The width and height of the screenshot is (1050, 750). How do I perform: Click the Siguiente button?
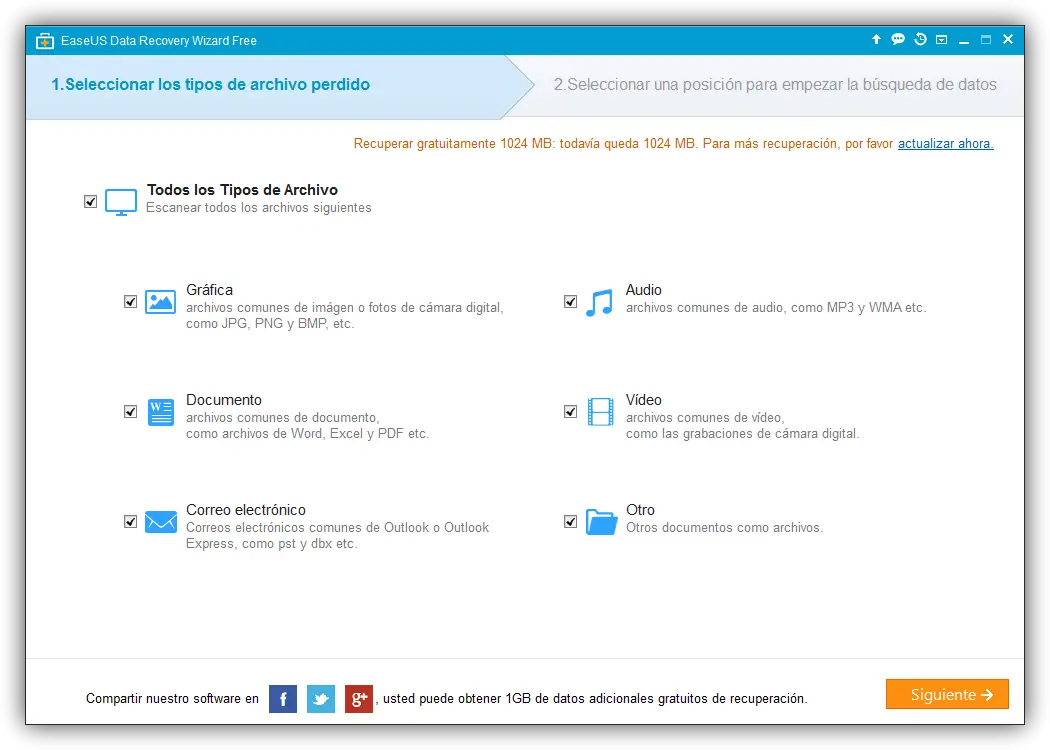[947, 694]
